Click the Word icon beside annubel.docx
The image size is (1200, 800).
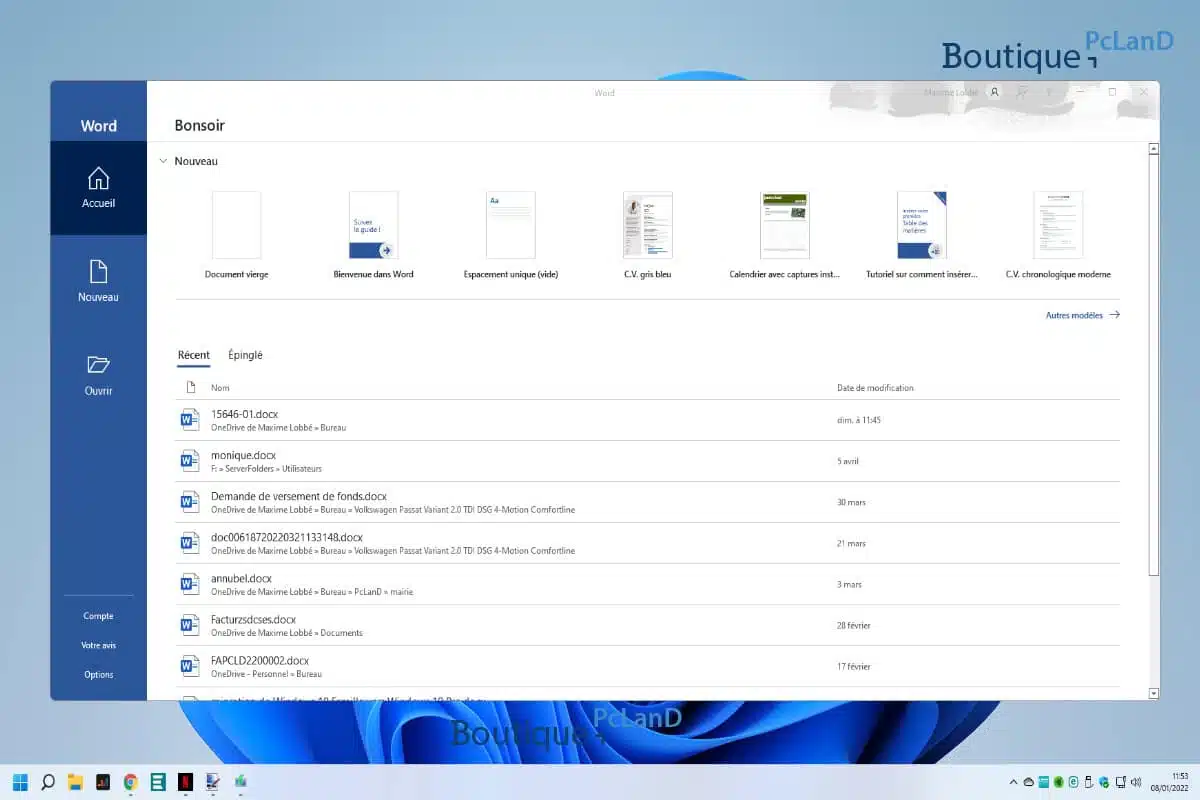[x=189, y=583]
